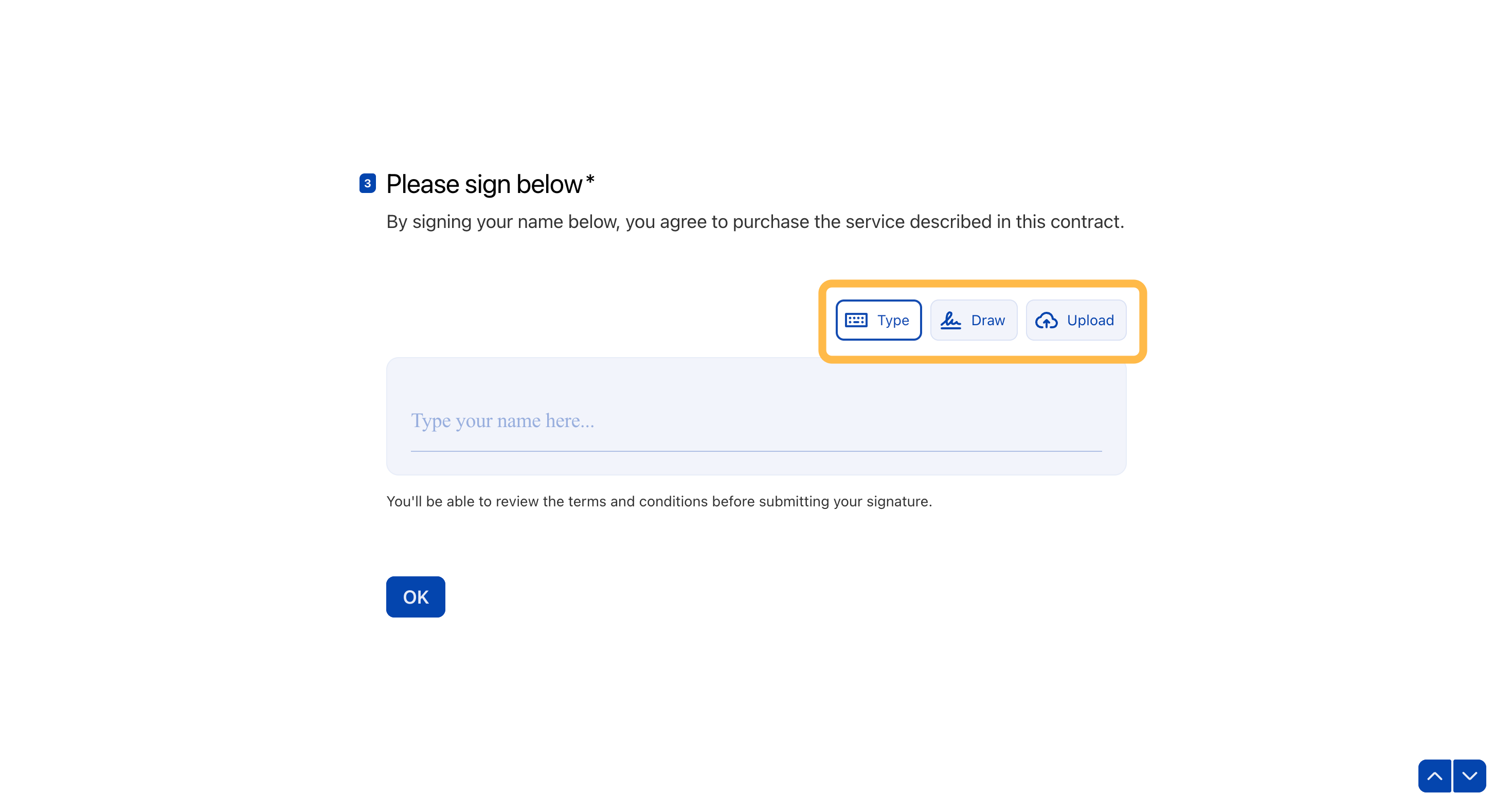The height and width of the screenshot is (811, 1512).
Task: Switch to Upload signature mode
Action: 1075,320
